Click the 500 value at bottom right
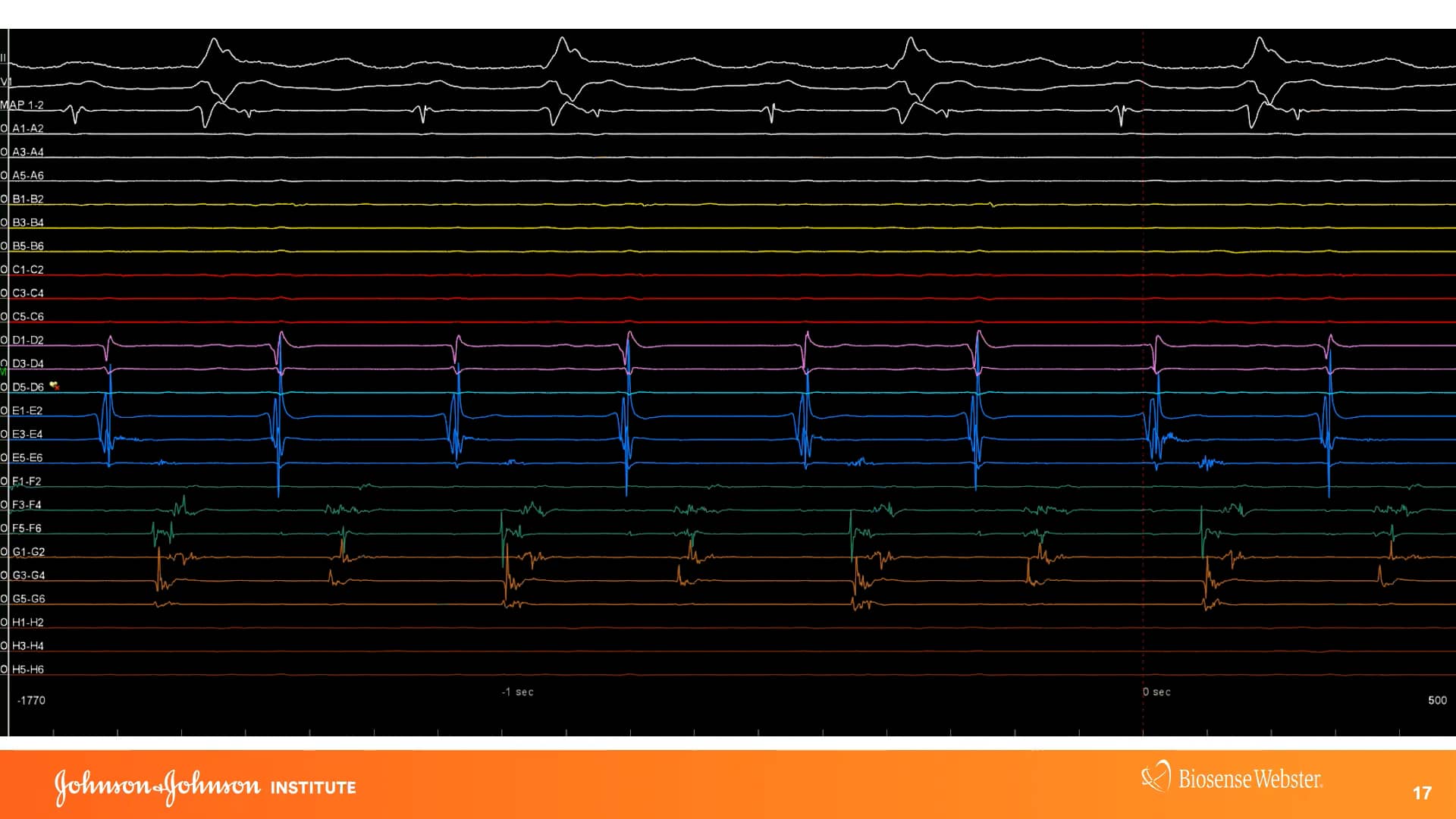Screen dimensions: 1456x819 [x=1437, y=701]
